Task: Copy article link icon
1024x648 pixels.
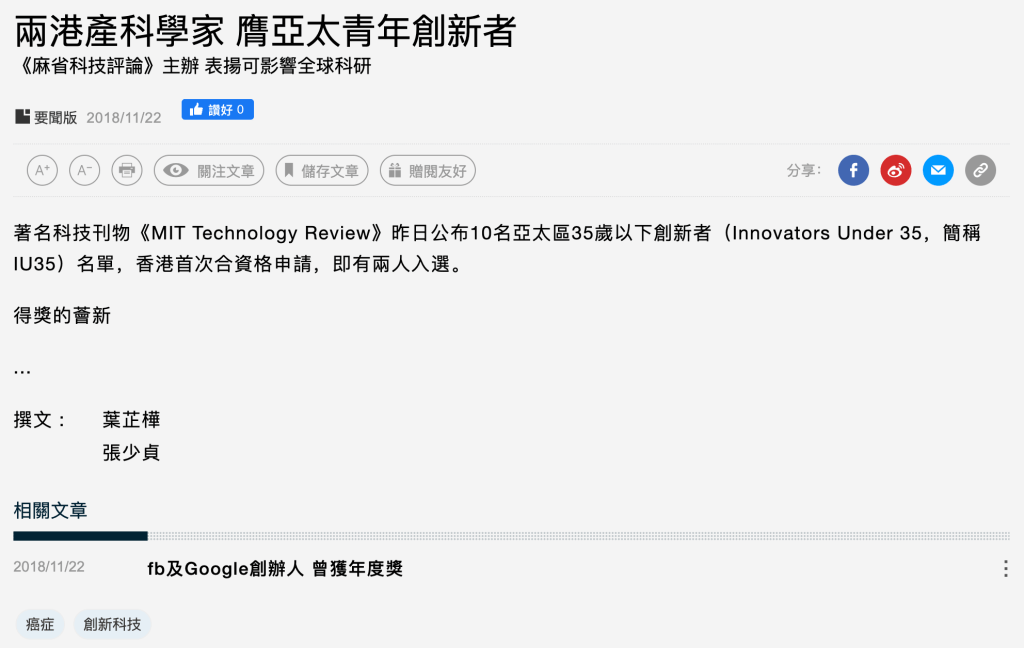Action: pyautogui.click(x=980, y=171)
